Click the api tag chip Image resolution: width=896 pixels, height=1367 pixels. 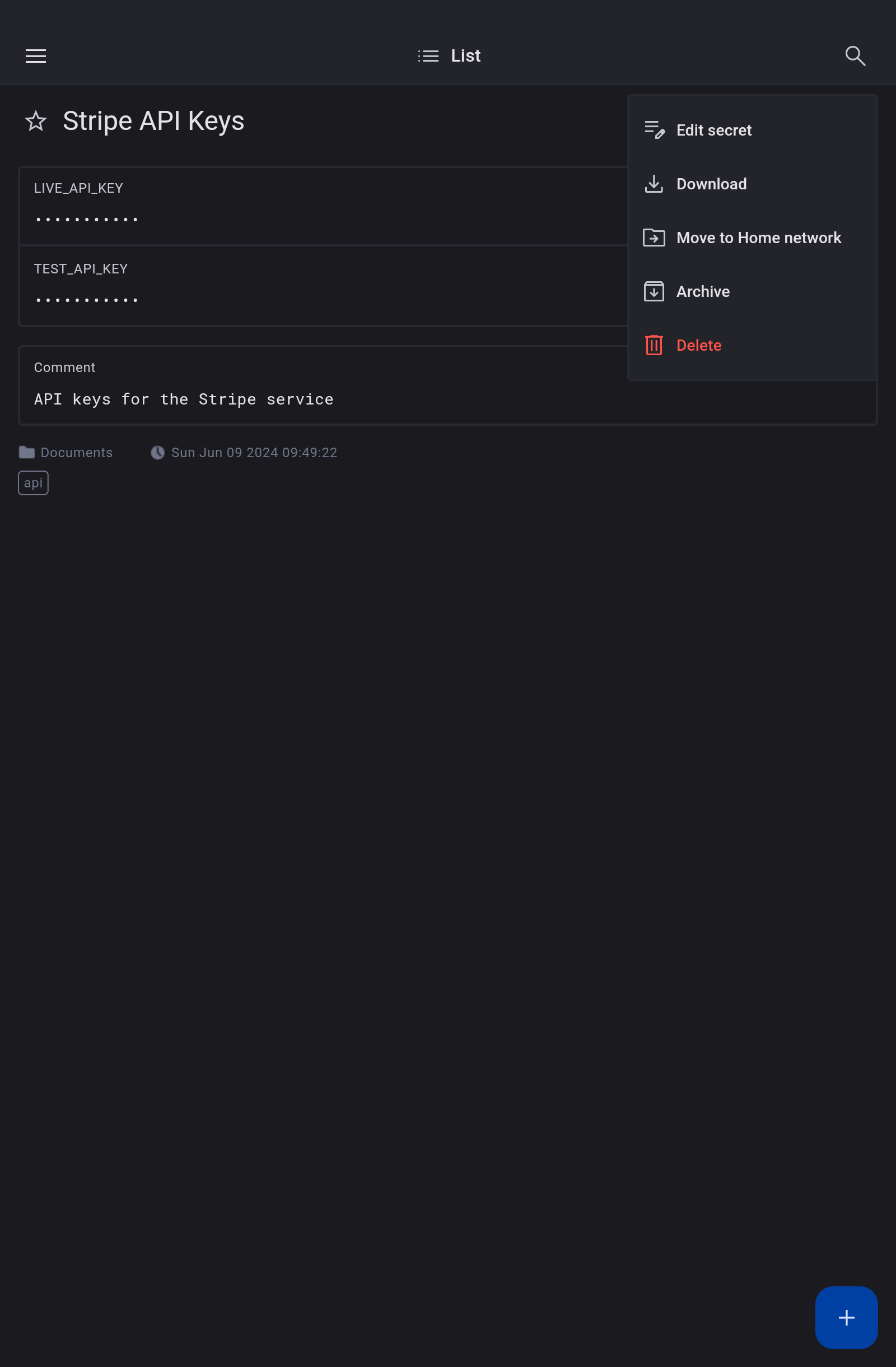click(x=33, y=483)
